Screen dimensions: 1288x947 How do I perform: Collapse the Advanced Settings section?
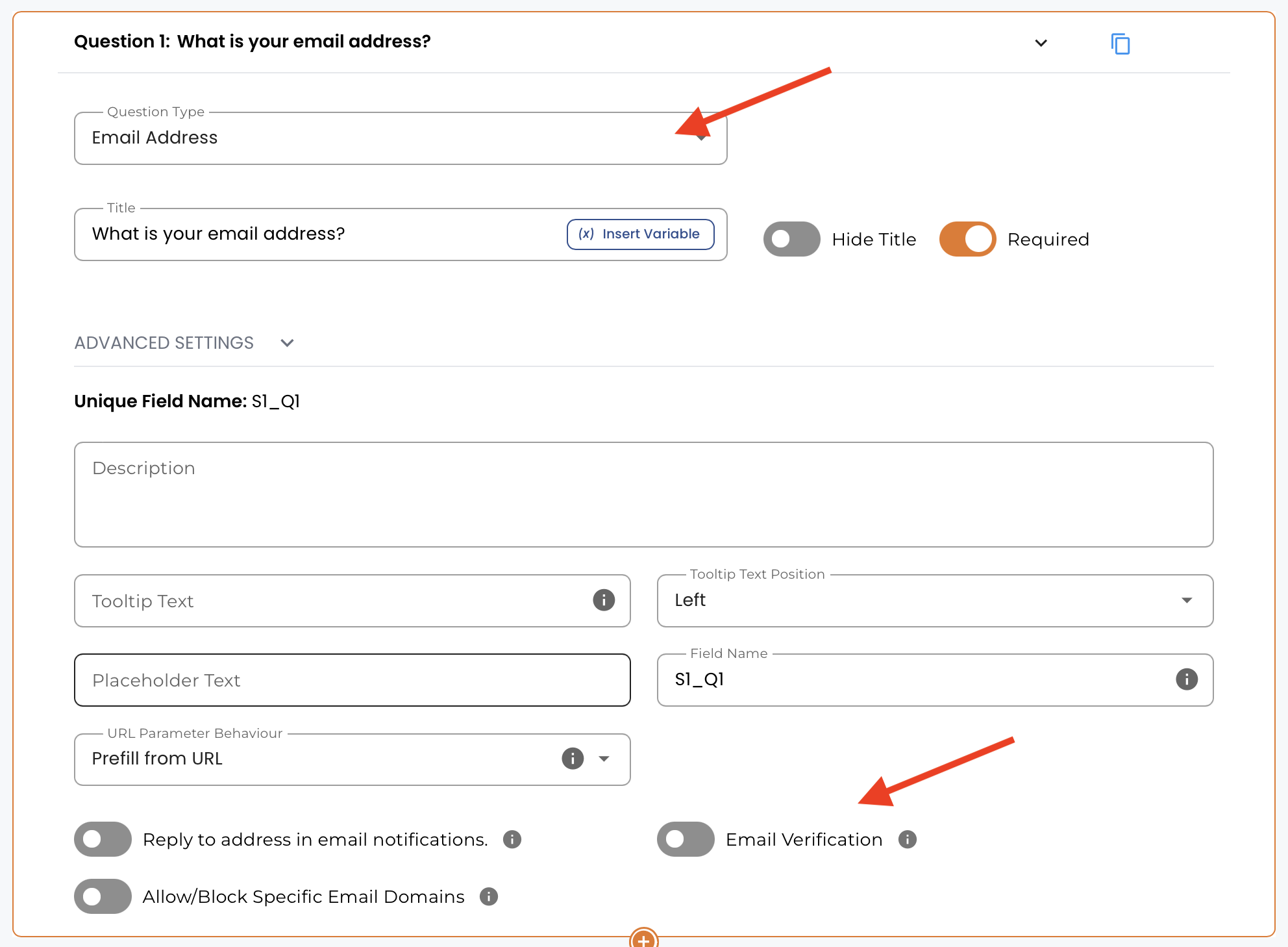click(287, 343)
